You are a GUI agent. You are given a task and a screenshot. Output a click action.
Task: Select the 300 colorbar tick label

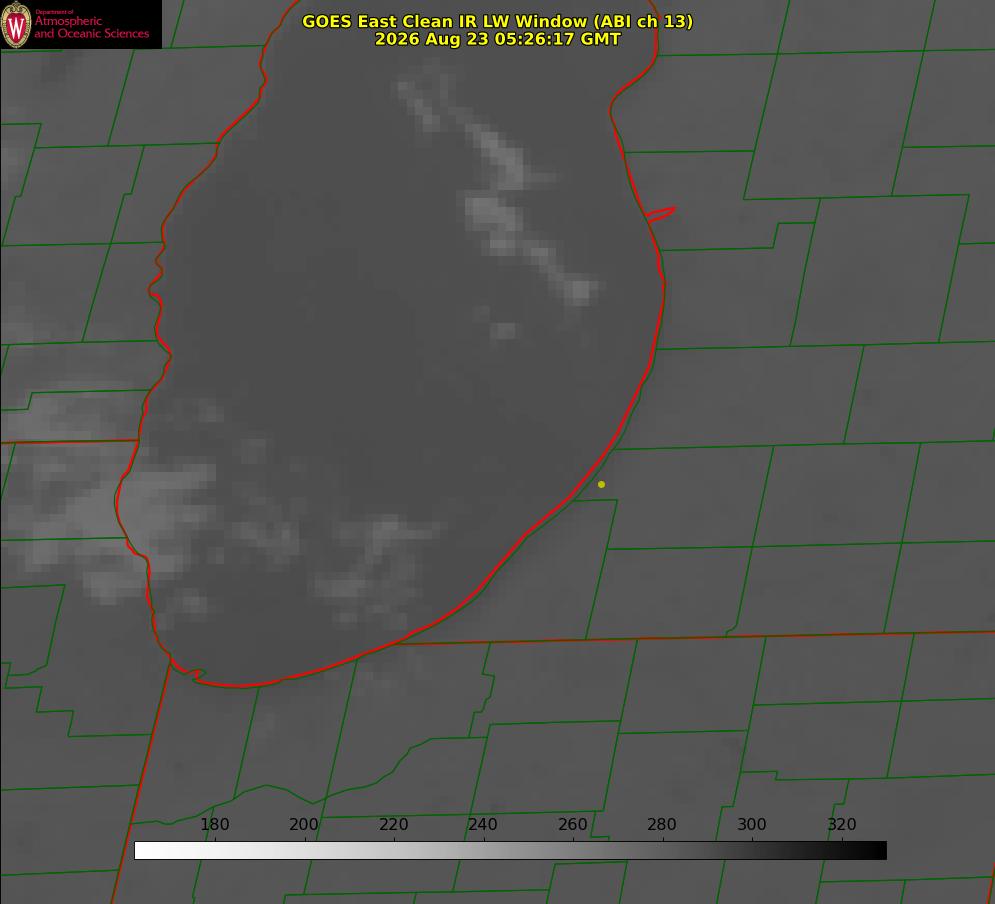(x=751, y=825)
